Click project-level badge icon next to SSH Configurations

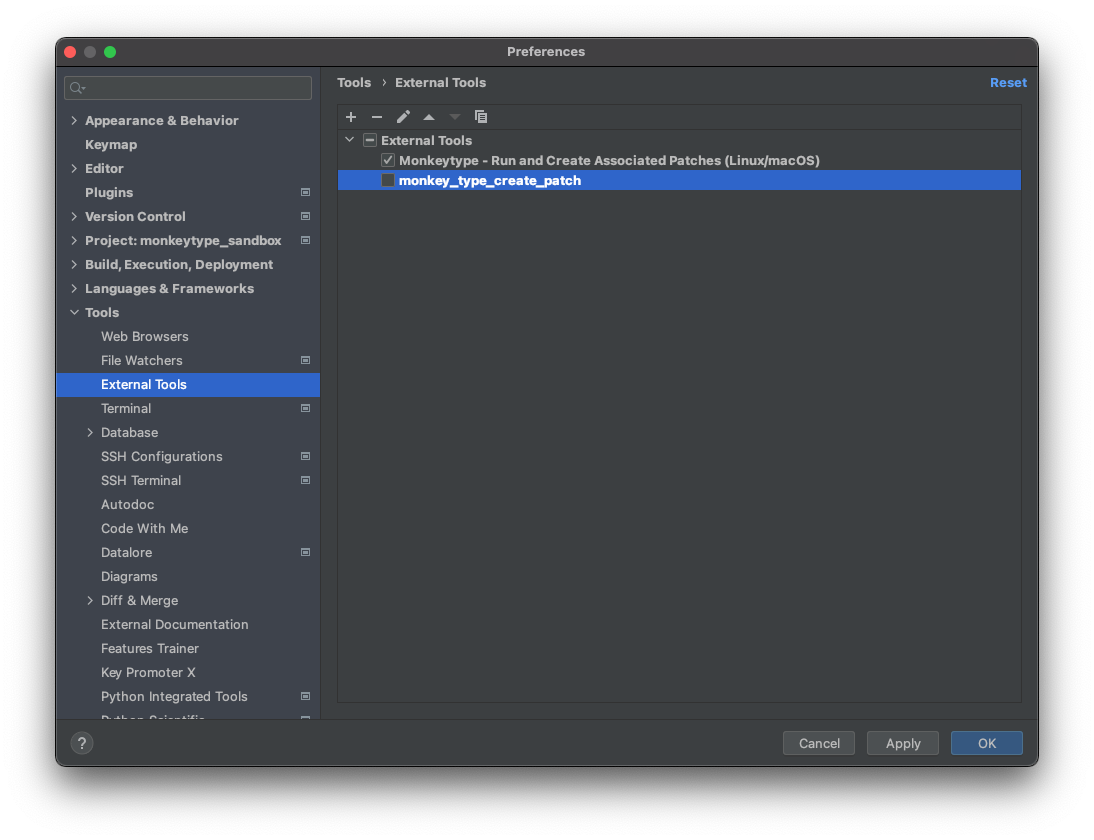[305, 456]
